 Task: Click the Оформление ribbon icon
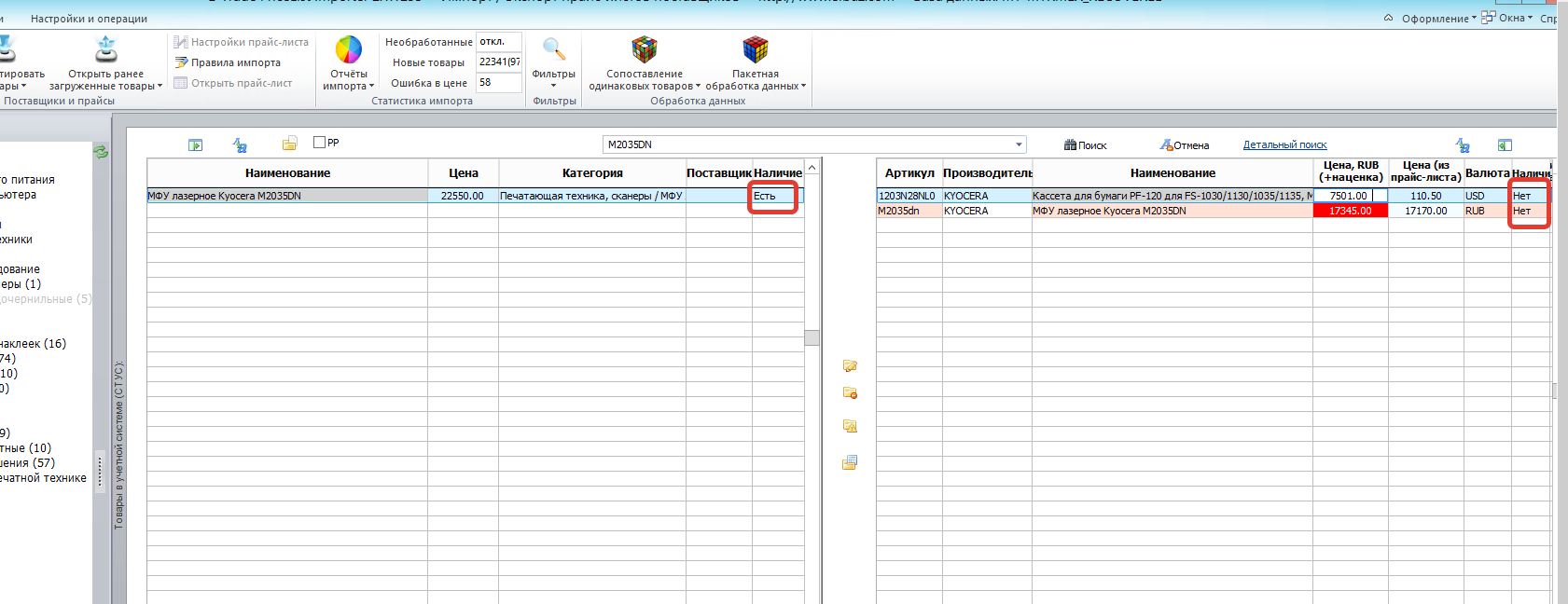click(x=1389, y=18)
